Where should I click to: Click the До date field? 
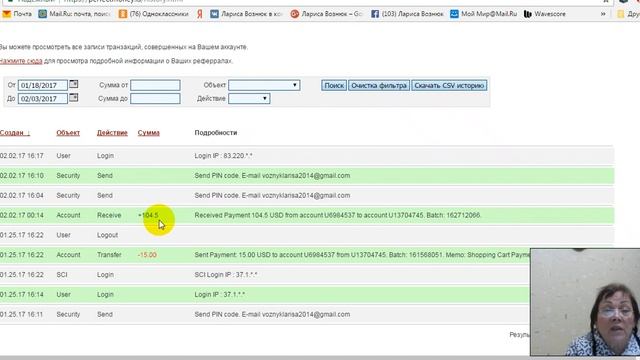point(42,99)
